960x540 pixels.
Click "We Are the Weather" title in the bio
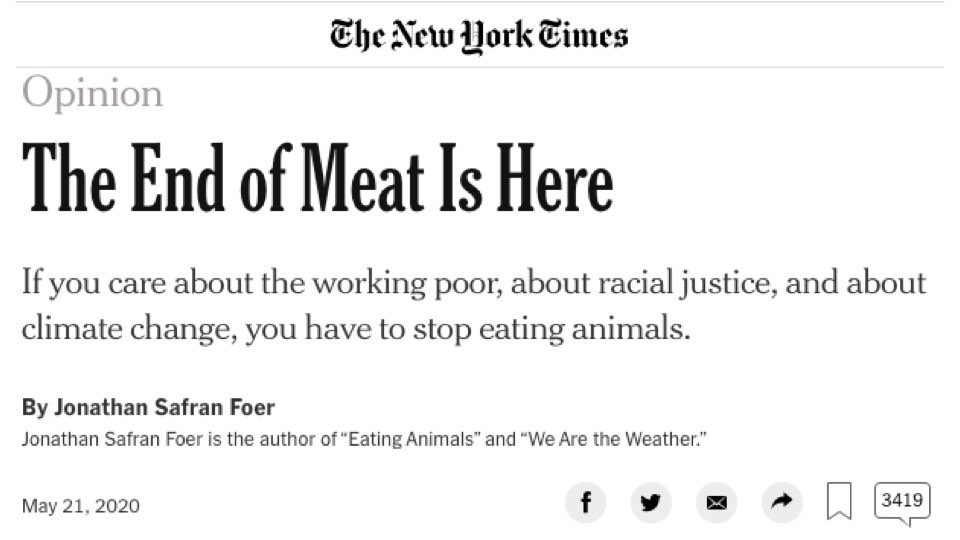[613, 440]
